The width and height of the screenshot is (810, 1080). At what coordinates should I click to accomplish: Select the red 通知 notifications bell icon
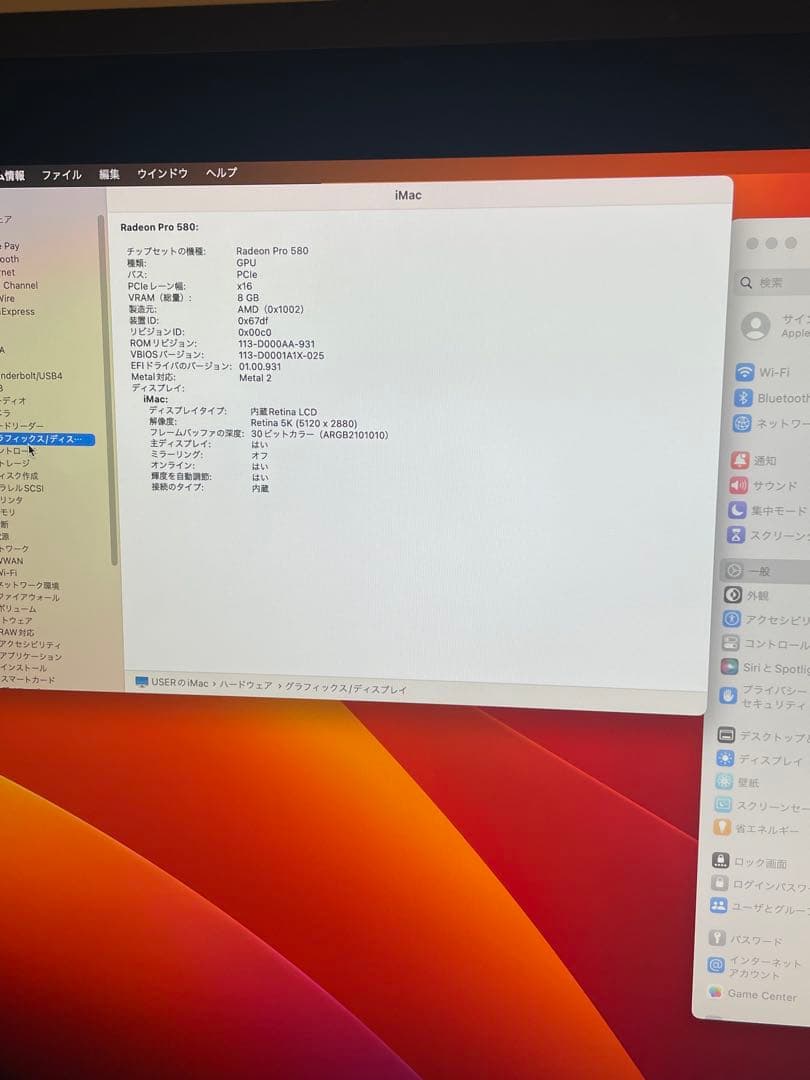point(740,460)
